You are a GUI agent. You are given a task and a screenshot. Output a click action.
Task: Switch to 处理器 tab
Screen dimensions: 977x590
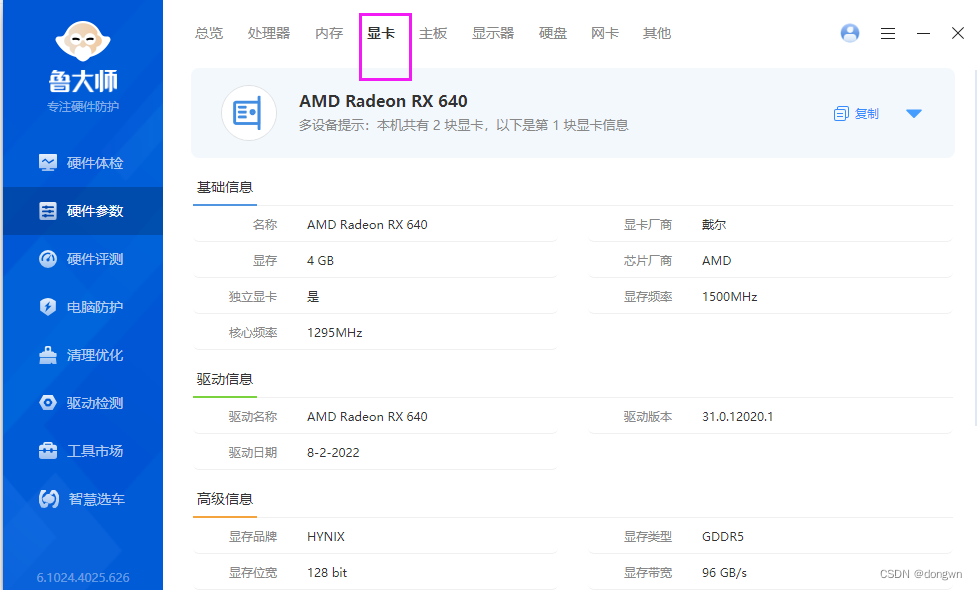(x=269, y=33)
